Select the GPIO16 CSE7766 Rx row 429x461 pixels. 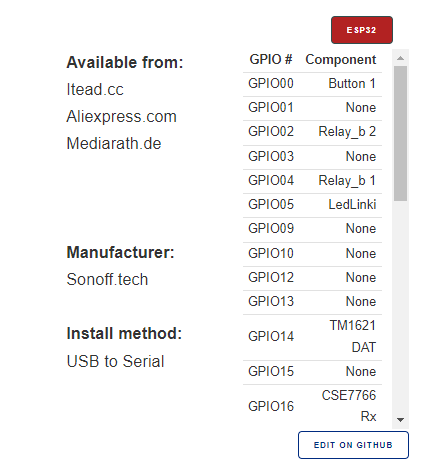click(312, 406)
